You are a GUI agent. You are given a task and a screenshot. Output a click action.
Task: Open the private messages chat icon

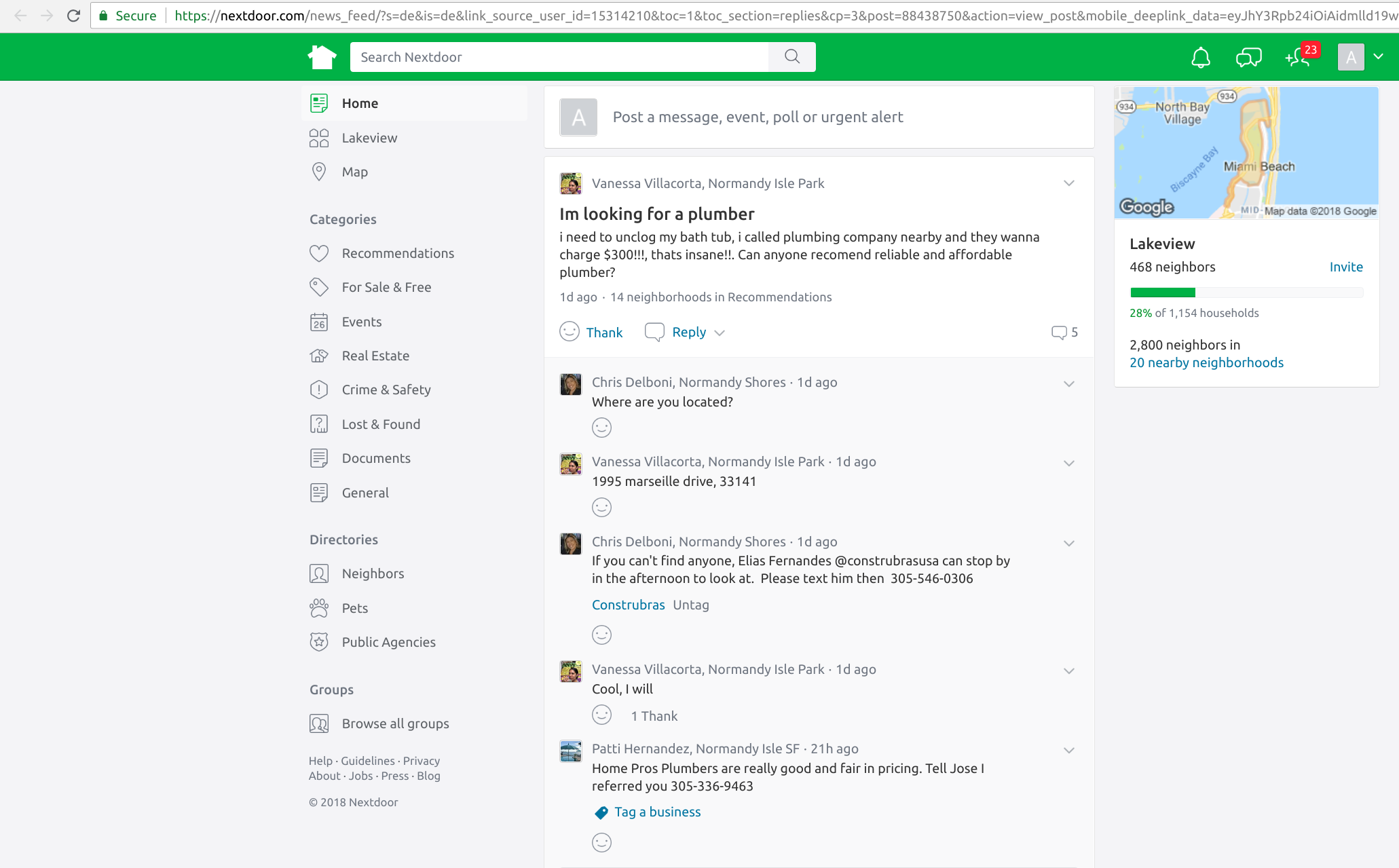click(1248, 58)
